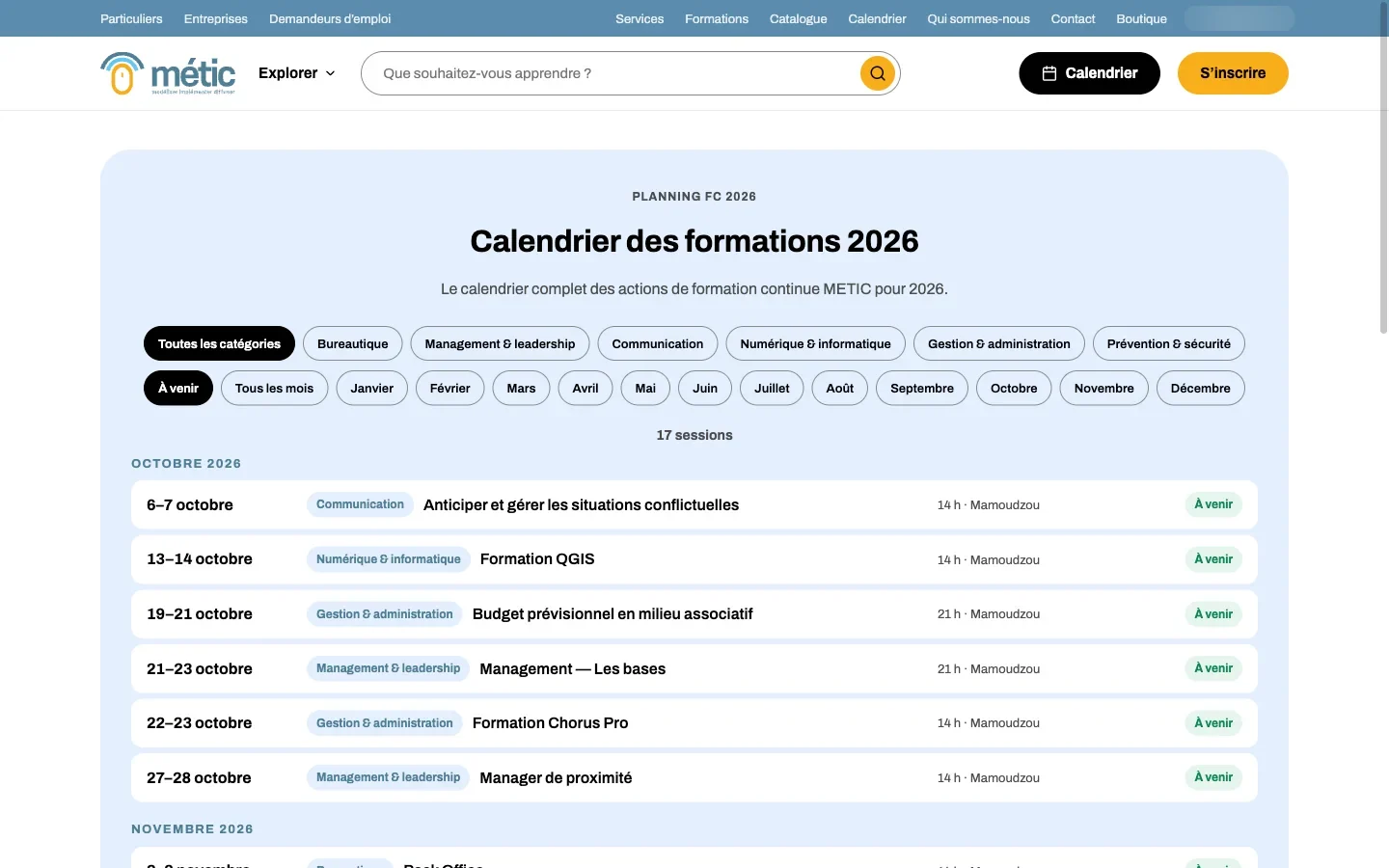Filter sessions by Décembre
This screenshot has width=1389, height=868.
pyautogui.click(x=1201, y=388)
